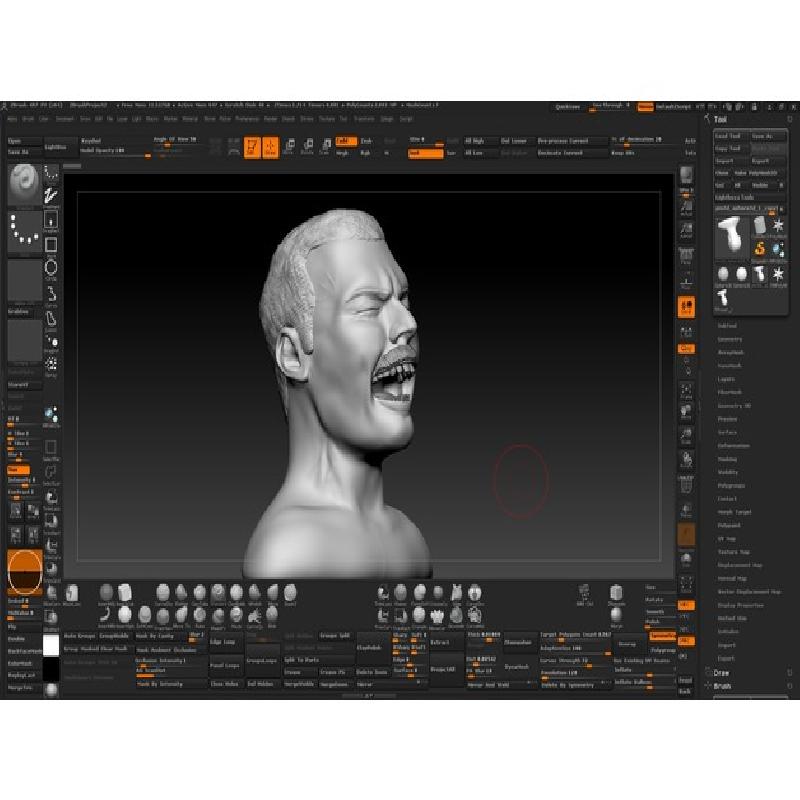Click the Actual size icon on right shelf
The width and height of the screenshot is (800, 800).
(686, 207)
